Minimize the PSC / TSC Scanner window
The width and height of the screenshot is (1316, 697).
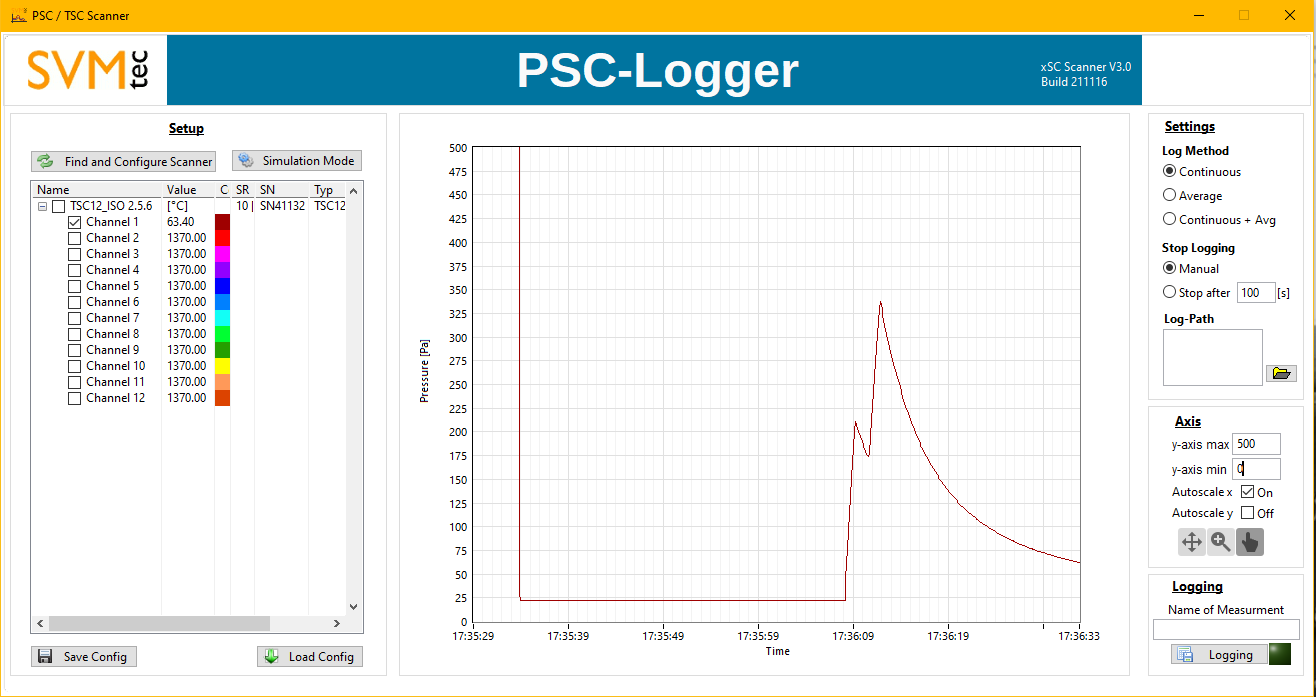[1199, 15]
